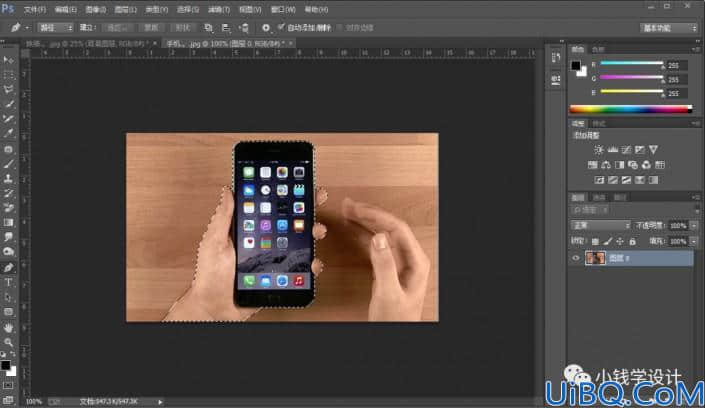Click the 选区 make-selection button
705x408 pixels.
point(117,28)
